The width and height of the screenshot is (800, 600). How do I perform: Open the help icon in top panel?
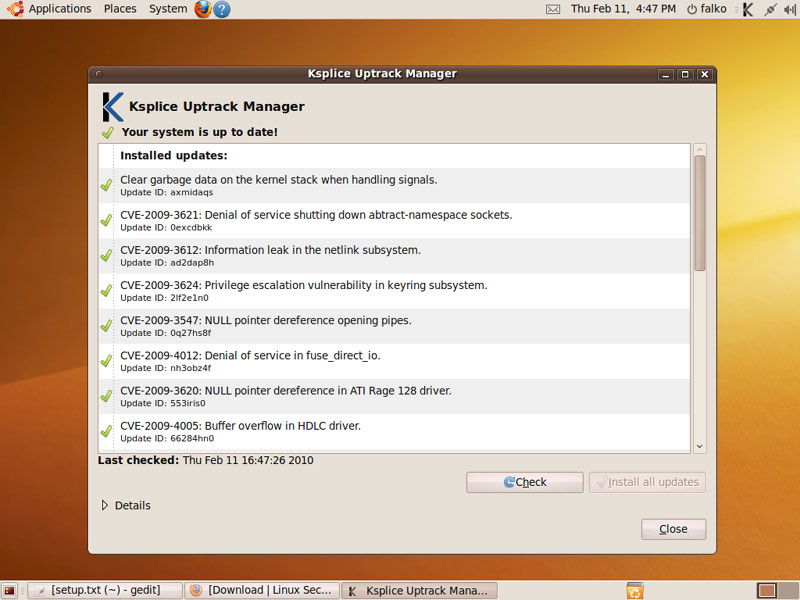pyautogui.click(x=222, y=9)
